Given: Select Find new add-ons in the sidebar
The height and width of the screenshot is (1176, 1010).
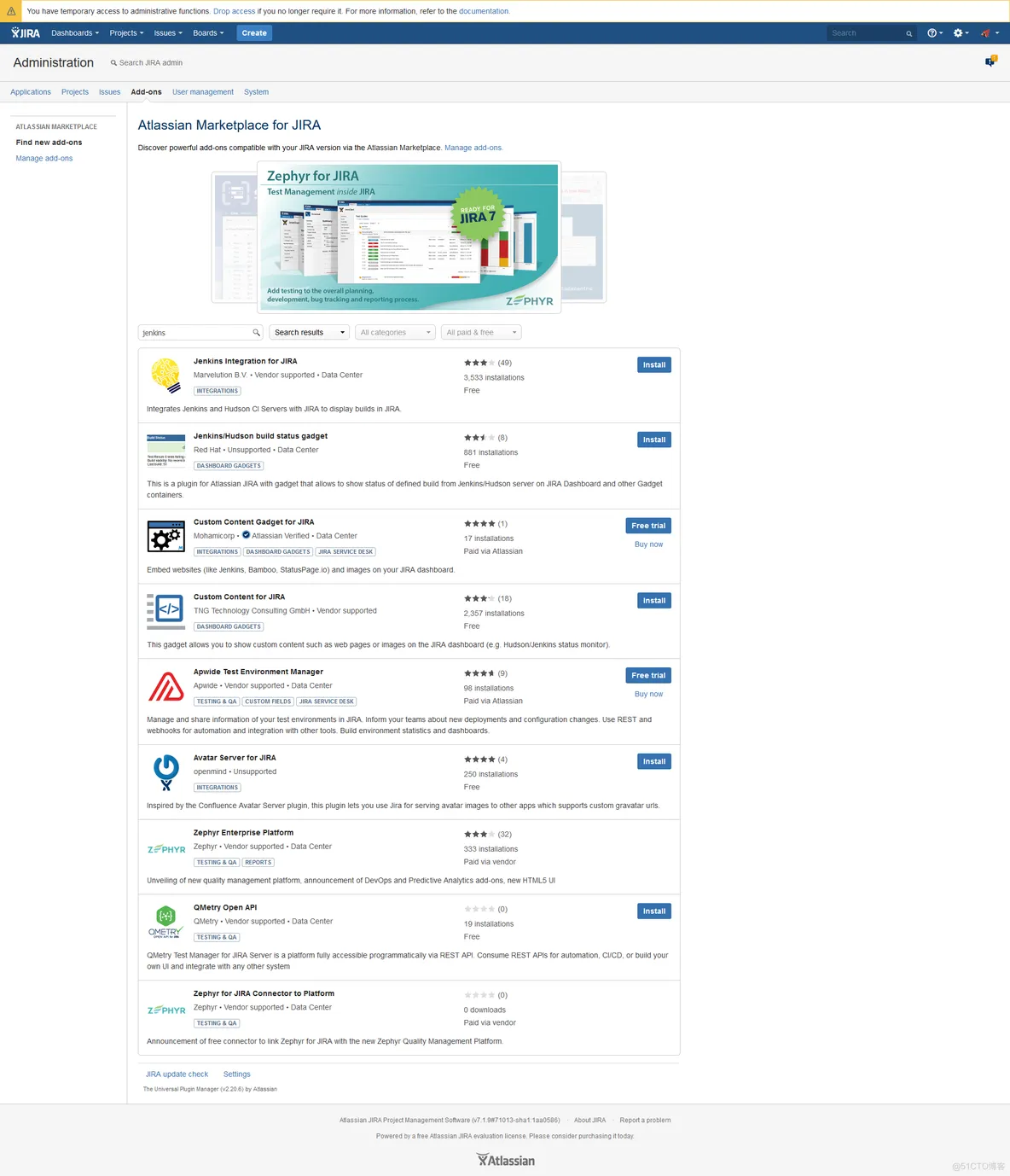Looking at the screenshot, I should pos(49,143).
